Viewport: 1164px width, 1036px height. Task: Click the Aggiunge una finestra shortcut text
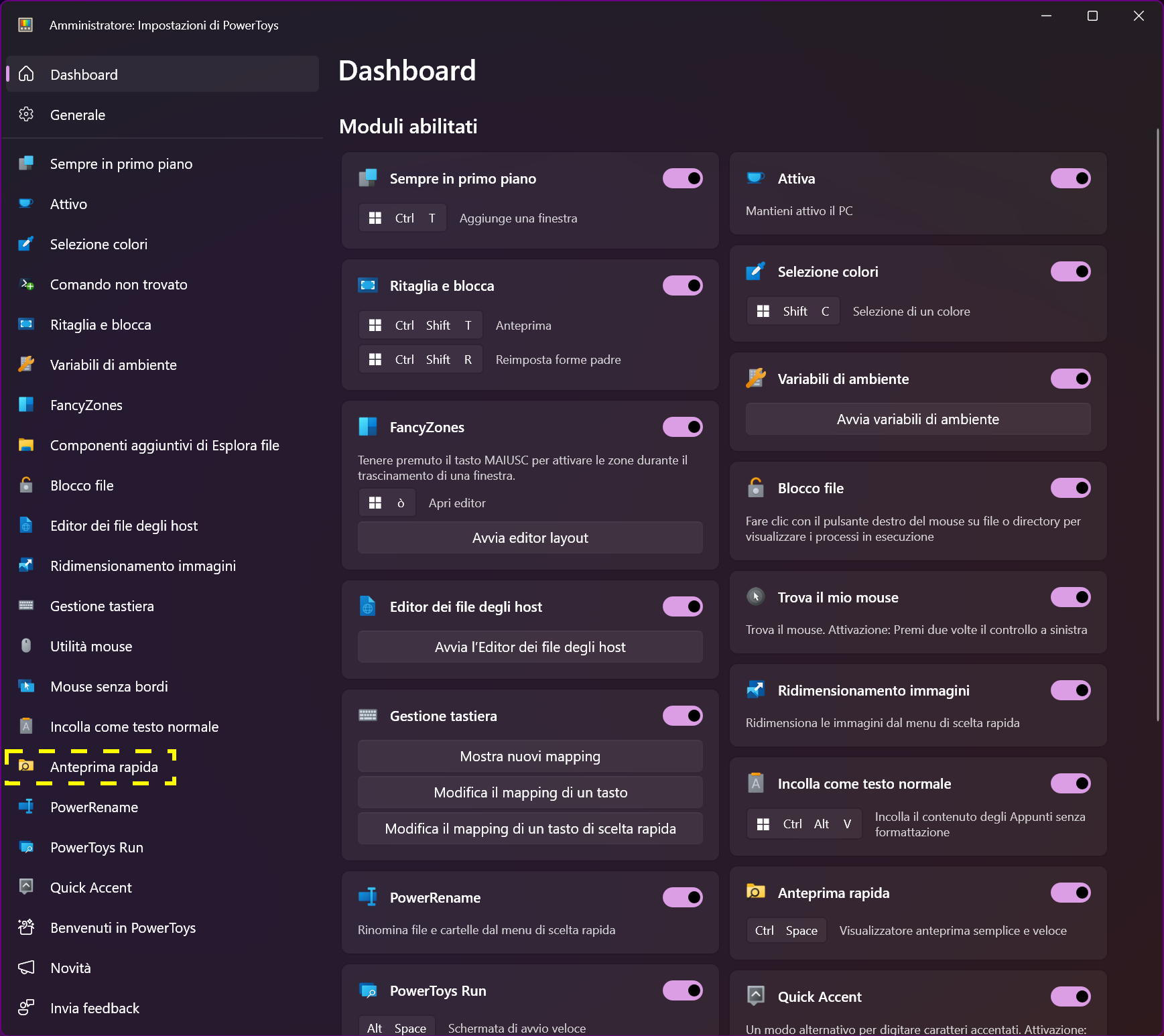coord(518,218)
